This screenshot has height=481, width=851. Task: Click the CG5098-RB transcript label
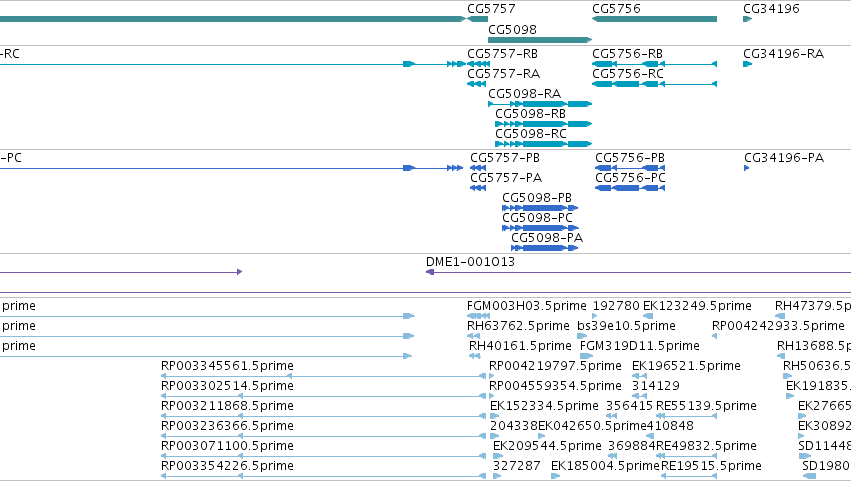coord(530,114)
